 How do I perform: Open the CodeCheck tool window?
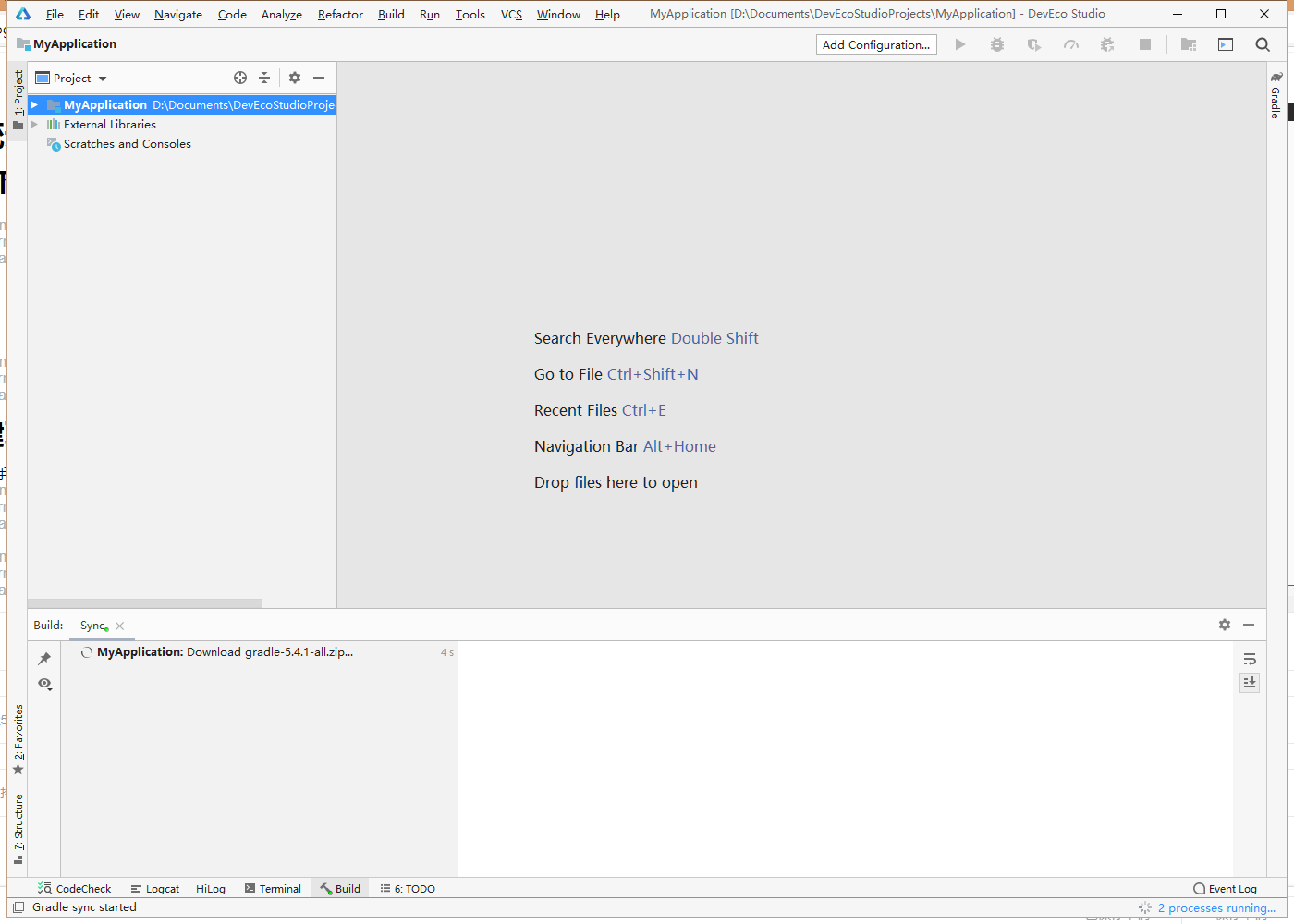(74, 888)
